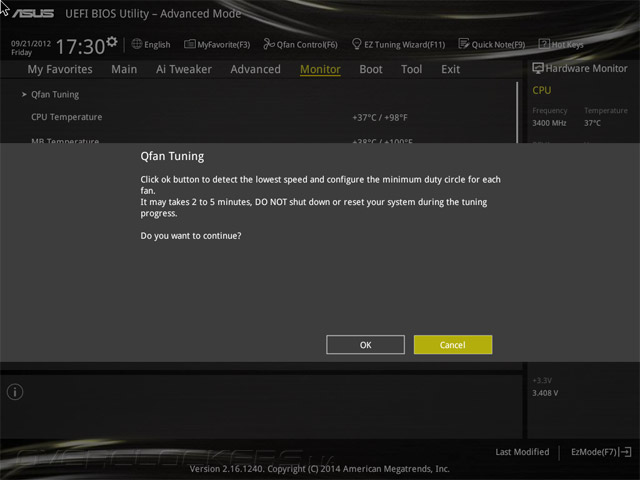Click the main list vertical scrollbar
640x480 pixels.
[517, 112]
